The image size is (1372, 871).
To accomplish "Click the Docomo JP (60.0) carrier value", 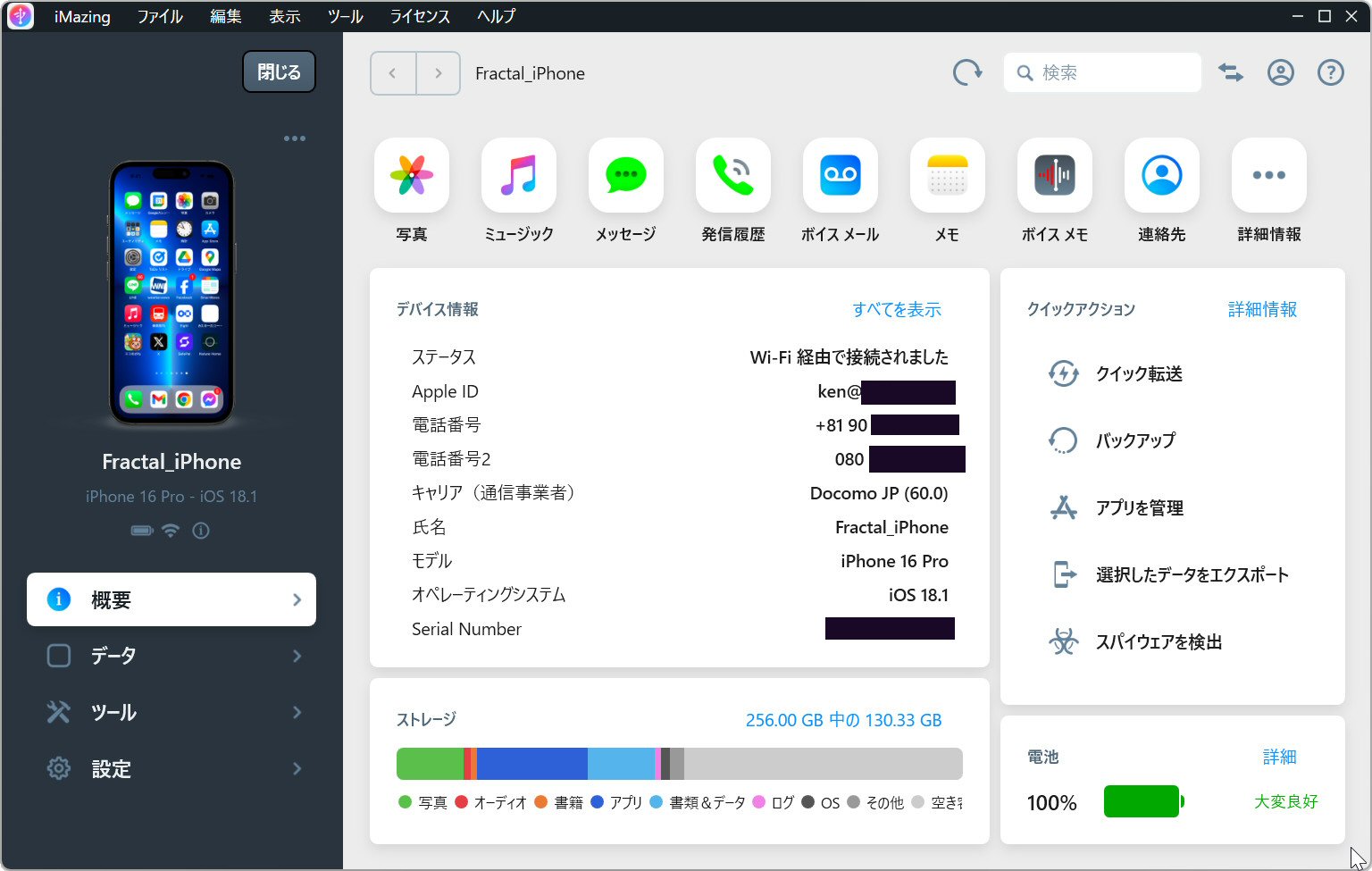I will click(879, 493).
